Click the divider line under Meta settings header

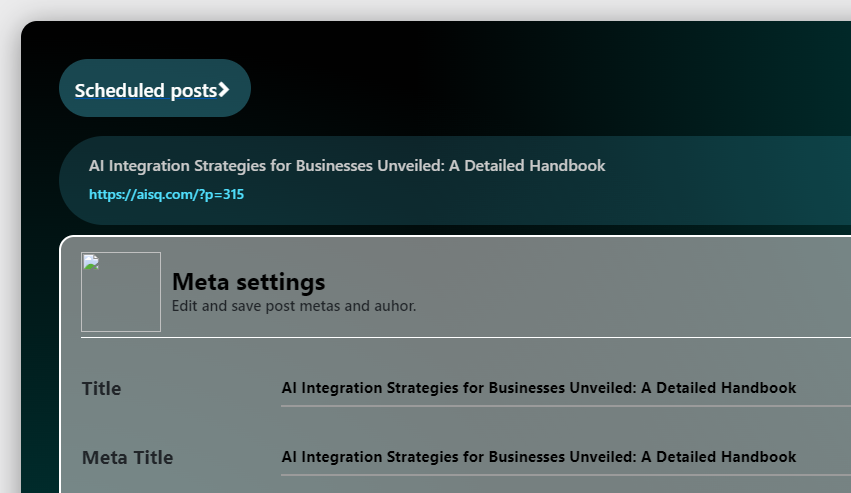[460, 338]
